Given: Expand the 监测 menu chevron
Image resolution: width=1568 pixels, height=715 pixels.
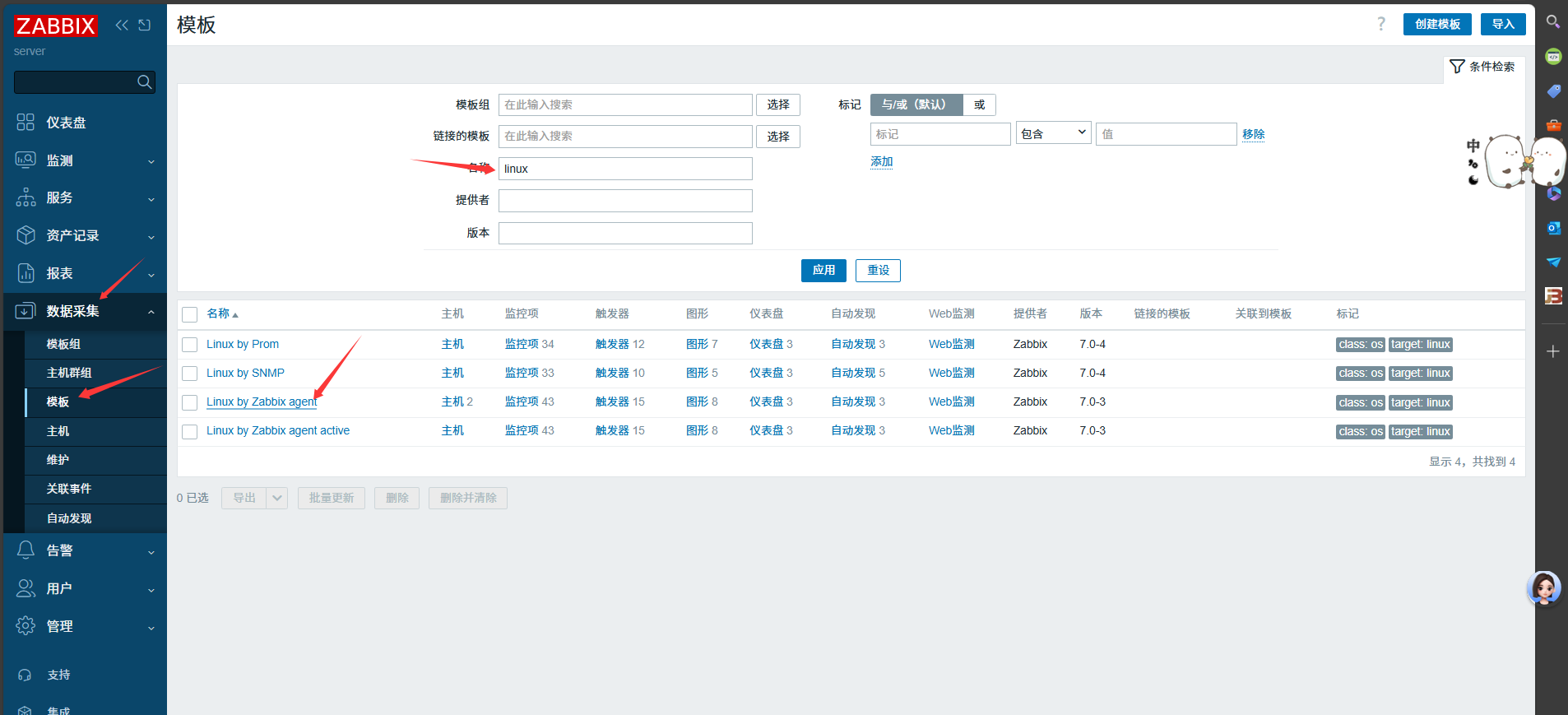Looking at the screenshot, I should (x=151, y=161).
